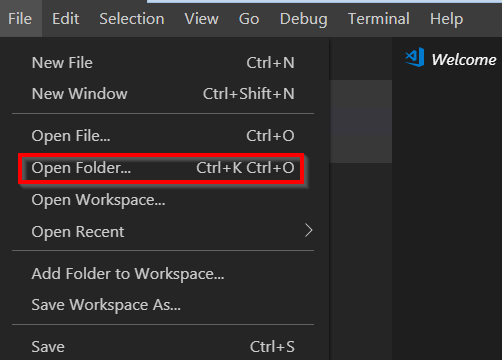Select the highlighted Open Folder... entry
The width and height of the screenshot is (502, 360).
163,168
